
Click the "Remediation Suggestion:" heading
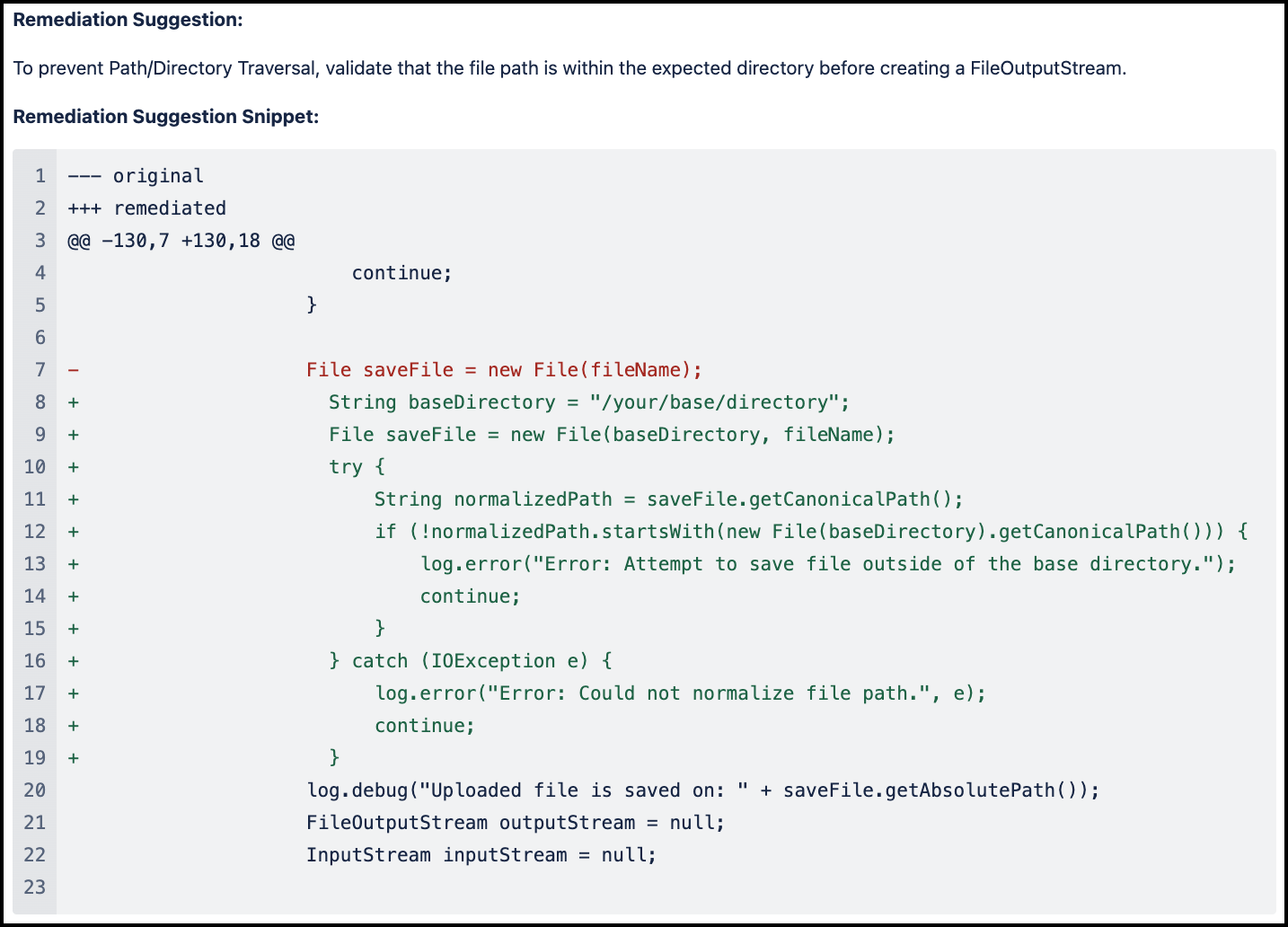(x=128, y=20)
